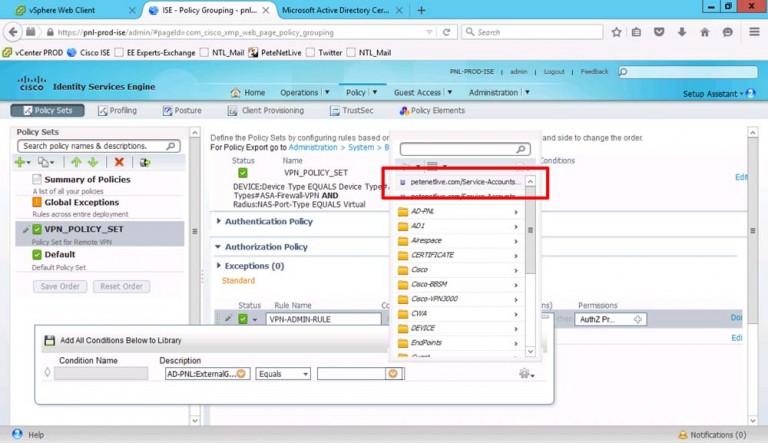768x443 pixels.
Task: Toggle the VPN-ADMIN-RULE status checkbox
Action: (242, 319)
